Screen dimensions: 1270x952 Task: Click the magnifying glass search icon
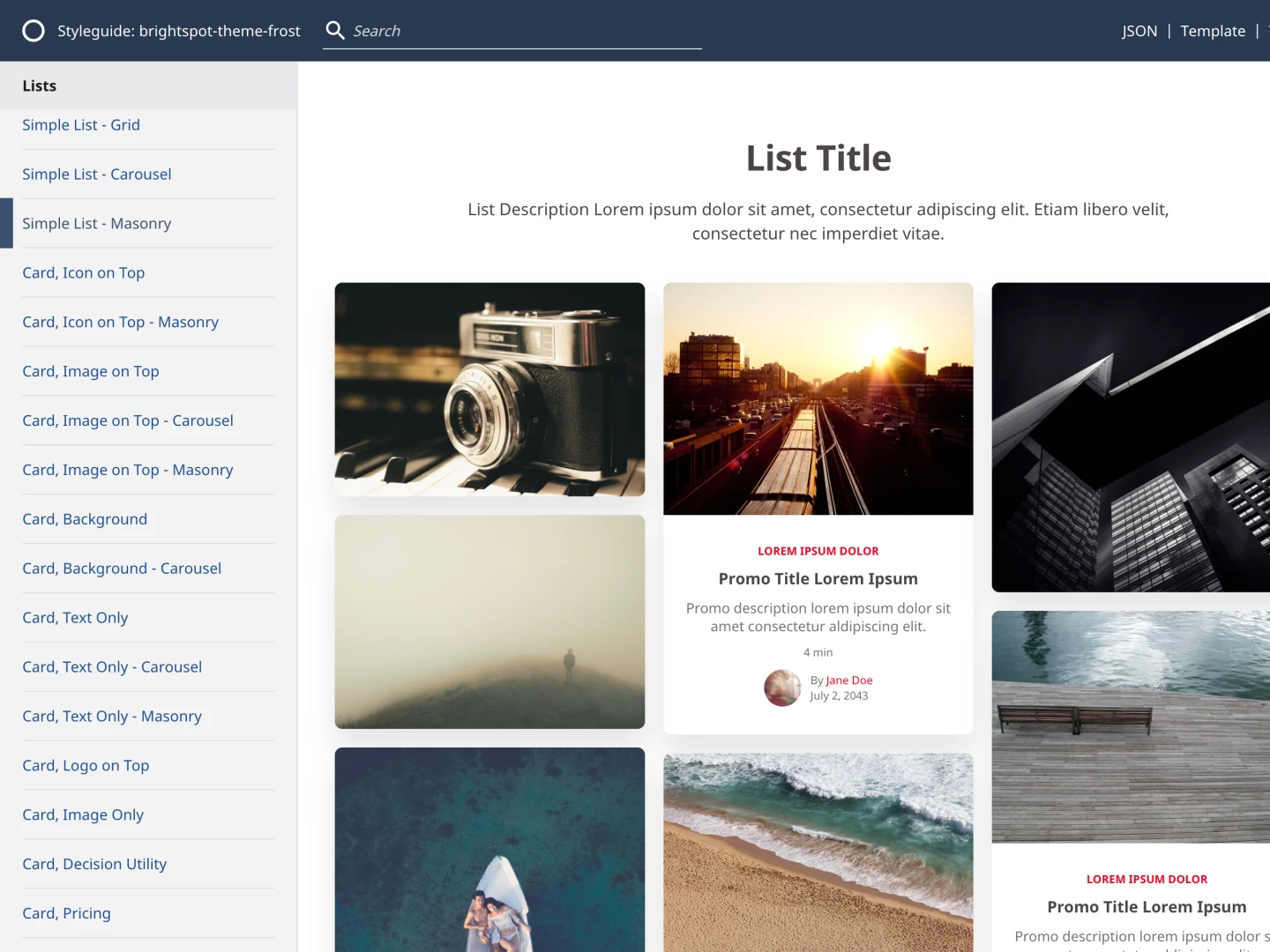point(335,31)
